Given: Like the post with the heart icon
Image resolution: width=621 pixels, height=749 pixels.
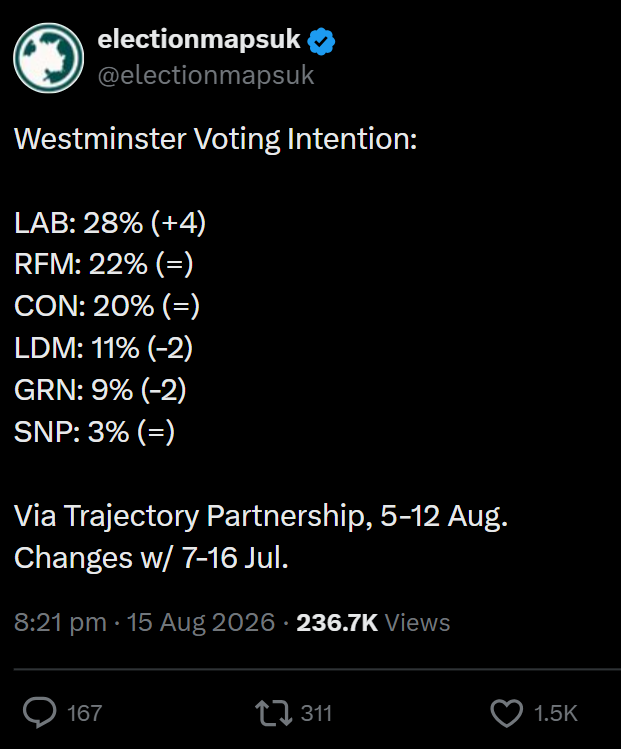Looking at the screenshot, I should (x=506, y=713).
